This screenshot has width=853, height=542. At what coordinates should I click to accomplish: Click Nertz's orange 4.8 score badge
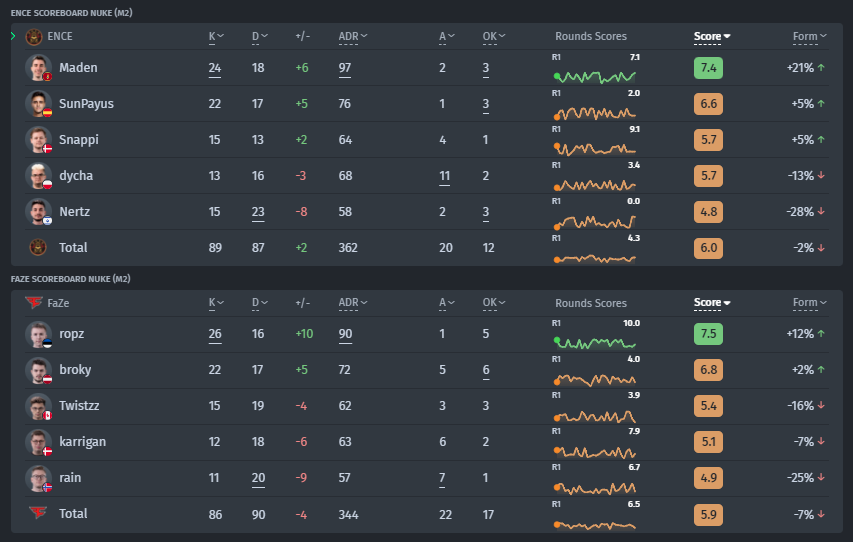pos(708,212)
